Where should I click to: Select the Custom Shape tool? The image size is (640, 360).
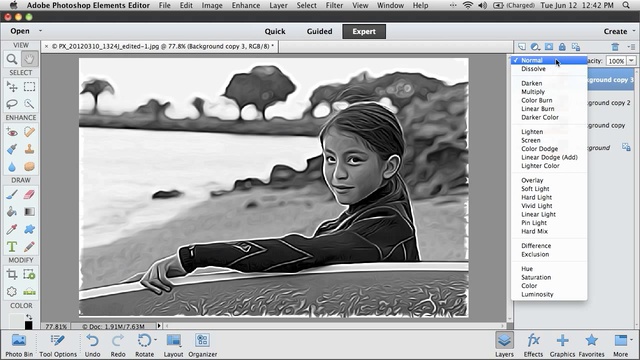[x=29, y=229]
